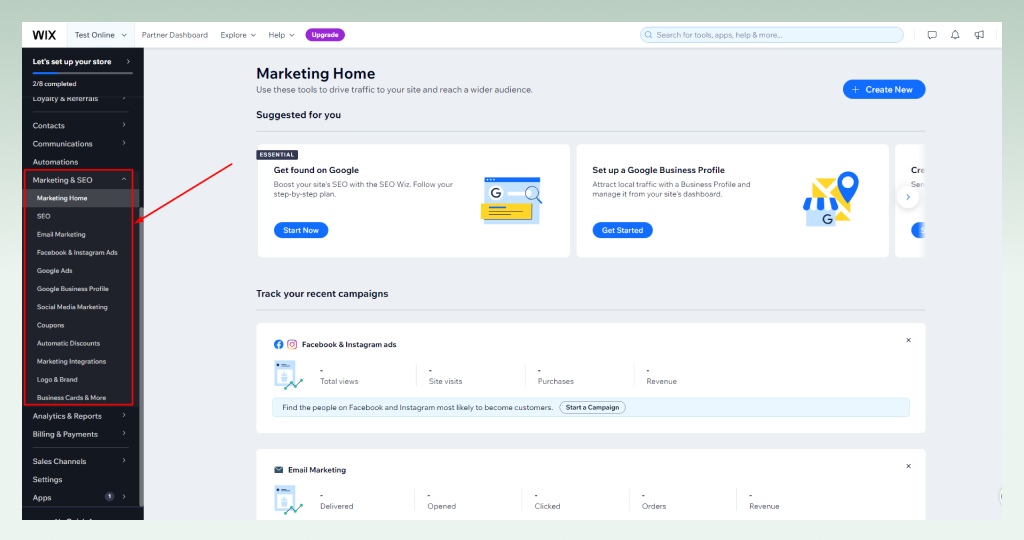Expand the Contacts sidebar section

pos(79,125)
